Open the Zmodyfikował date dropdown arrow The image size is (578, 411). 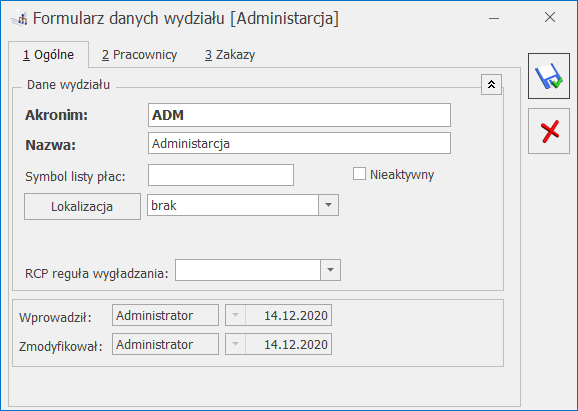click(x=236, y=344)
